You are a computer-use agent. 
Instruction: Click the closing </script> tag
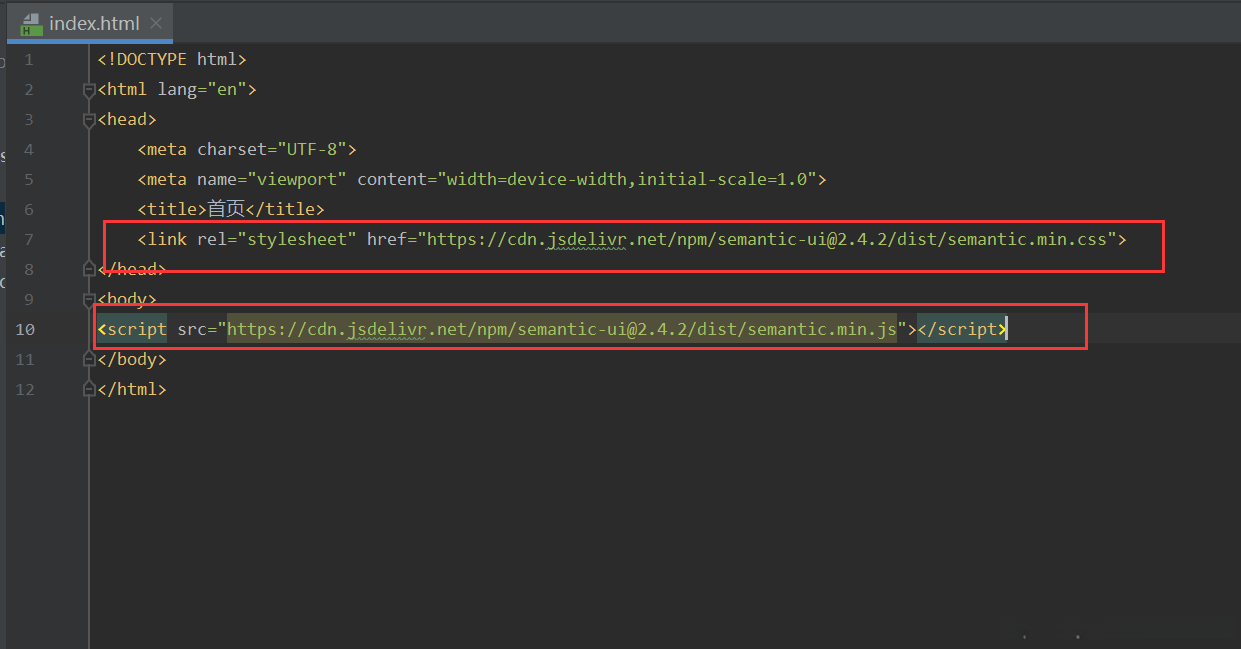(x=962, y=330)
